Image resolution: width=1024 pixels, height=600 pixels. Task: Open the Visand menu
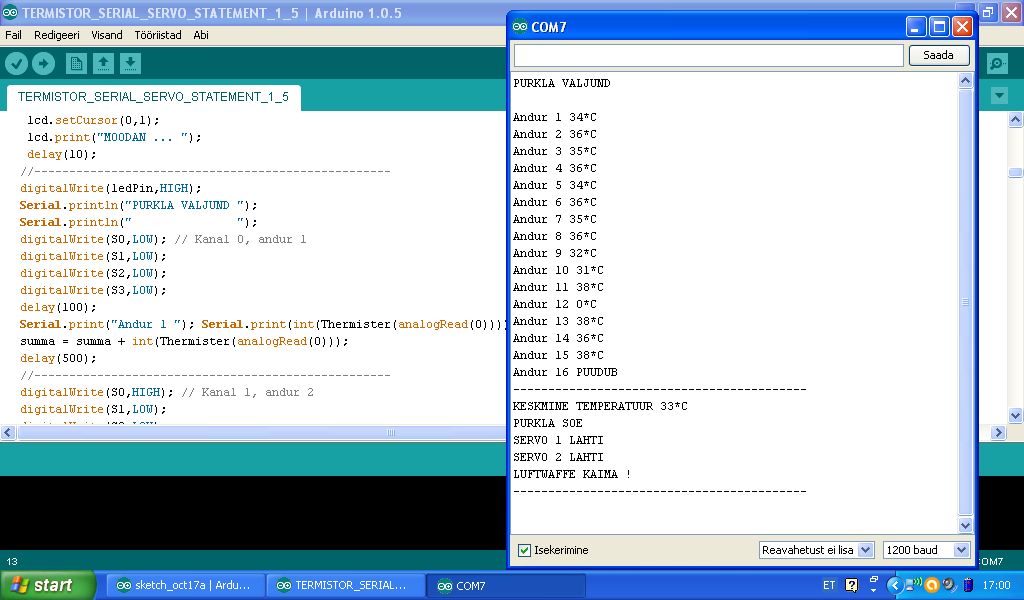106,34
